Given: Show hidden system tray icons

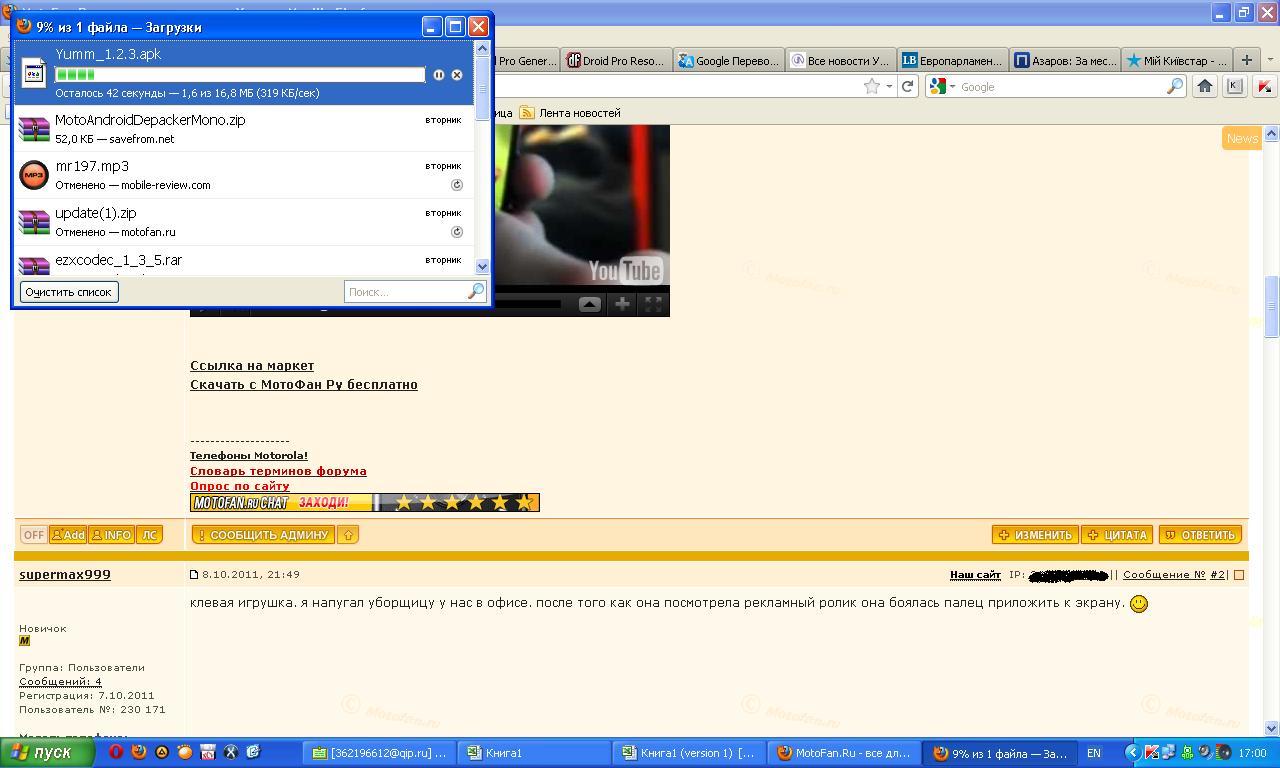Looking at the screenshot, I should click(1133, 752).
